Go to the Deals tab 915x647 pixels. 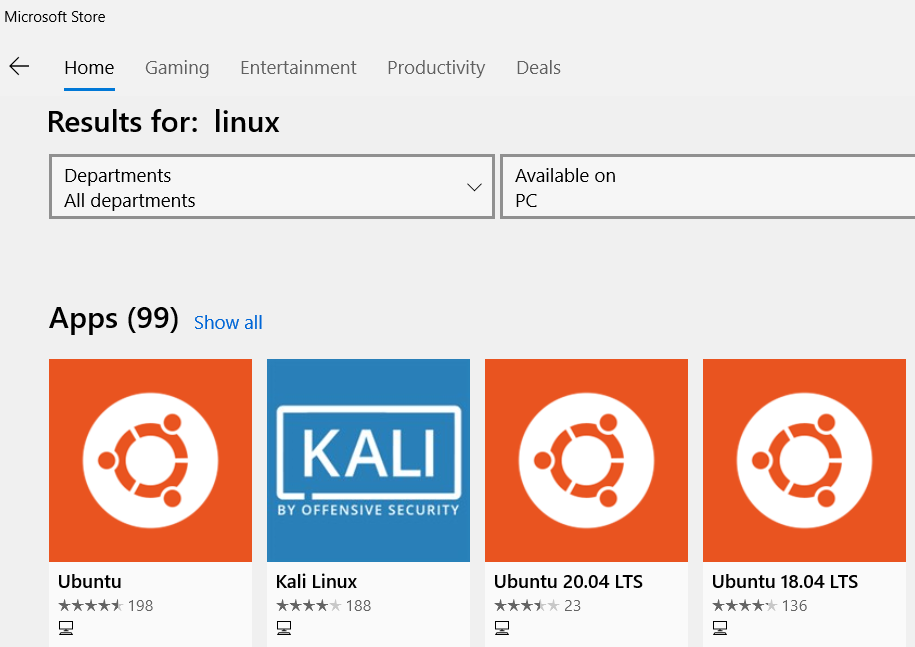pyautogui.click(x=538, y=68)
